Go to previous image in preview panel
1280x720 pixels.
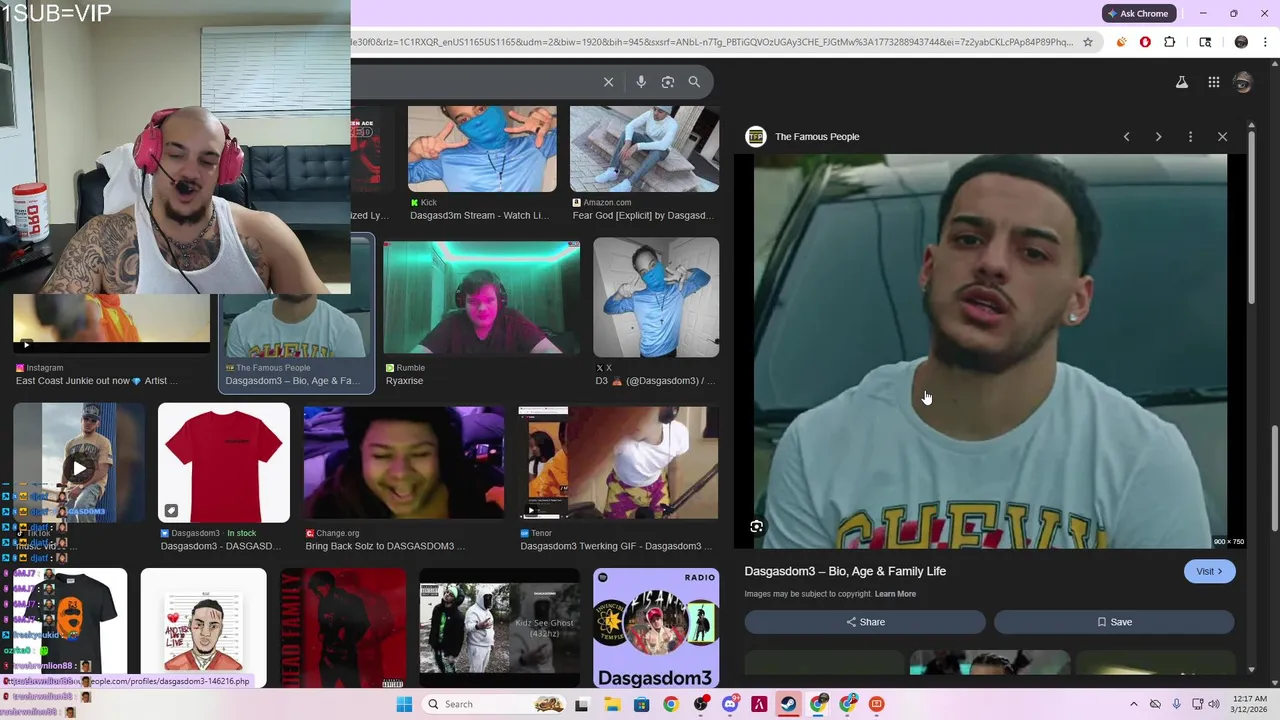1126,136
